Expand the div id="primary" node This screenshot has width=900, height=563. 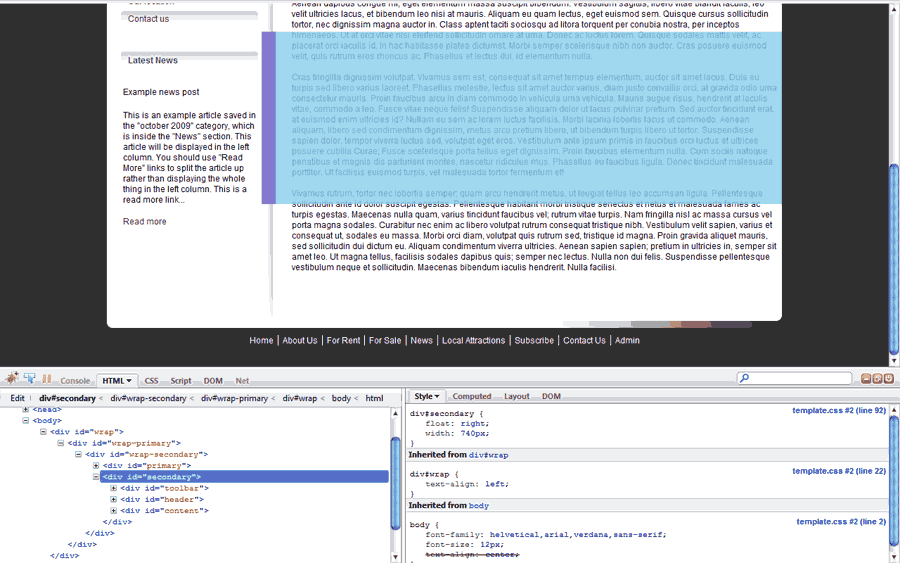(96, 465)
